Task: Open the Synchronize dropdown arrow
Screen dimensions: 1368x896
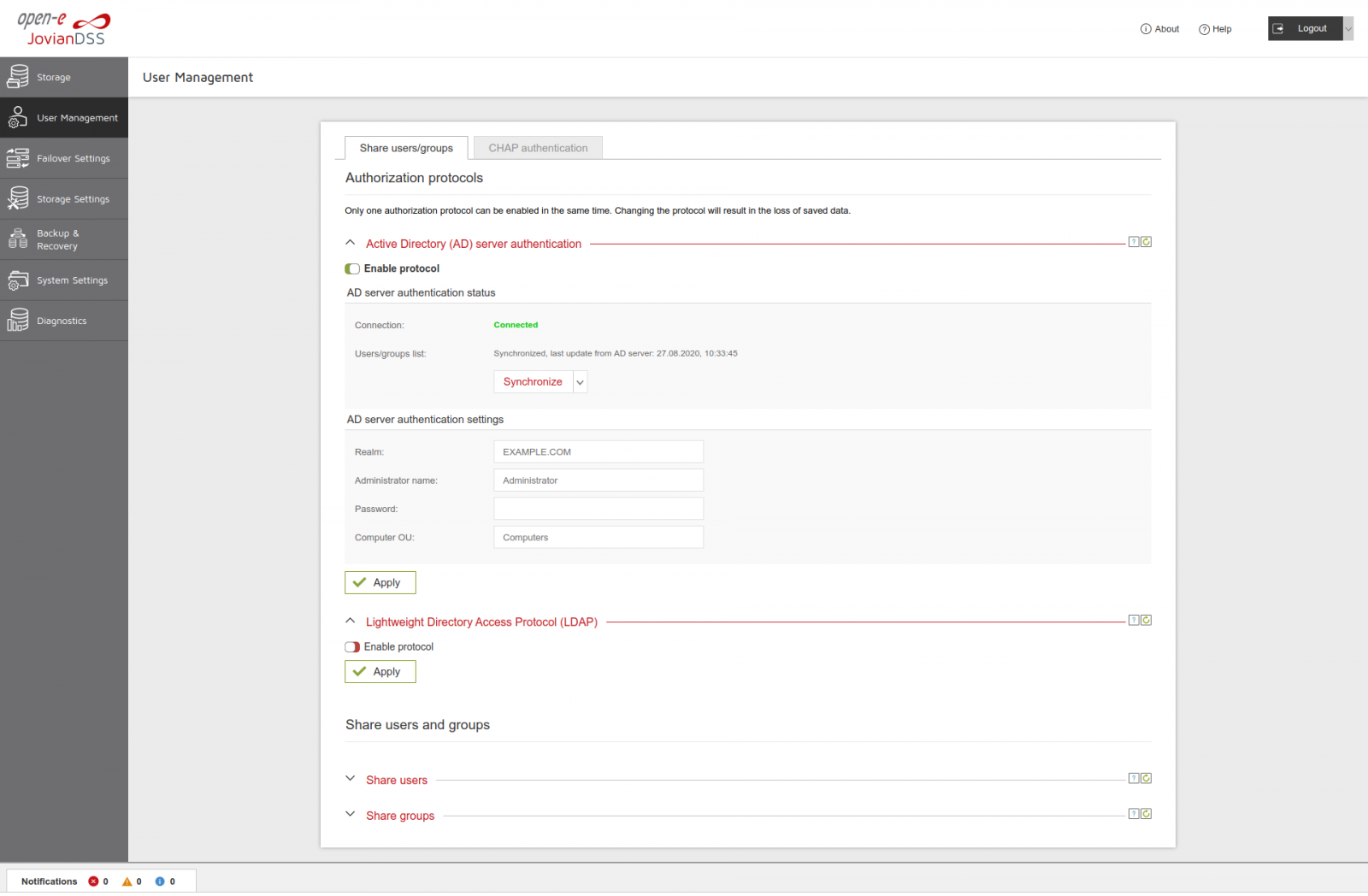Action: pyautogui.click(x=581, y=382)
